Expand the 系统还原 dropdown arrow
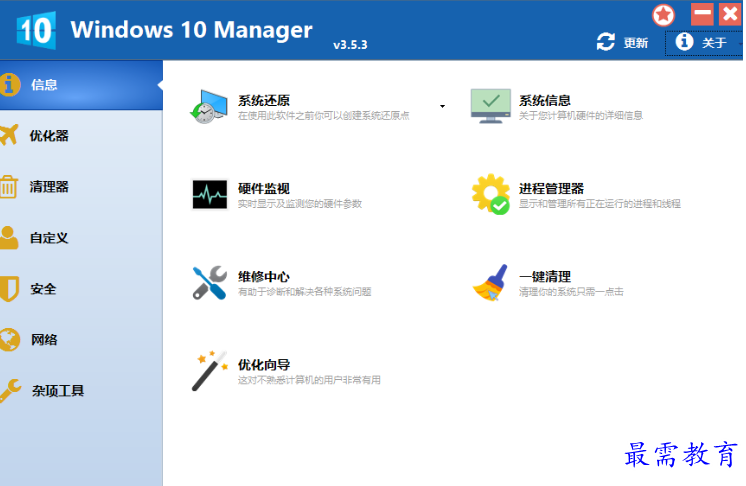746x486 pixels. pos(442,107)
